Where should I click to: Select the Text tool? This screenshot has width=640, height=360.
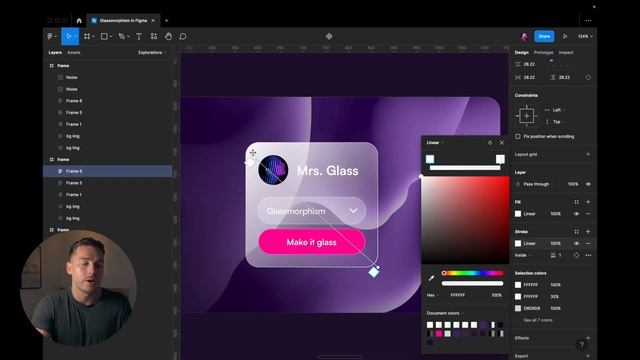139,36
